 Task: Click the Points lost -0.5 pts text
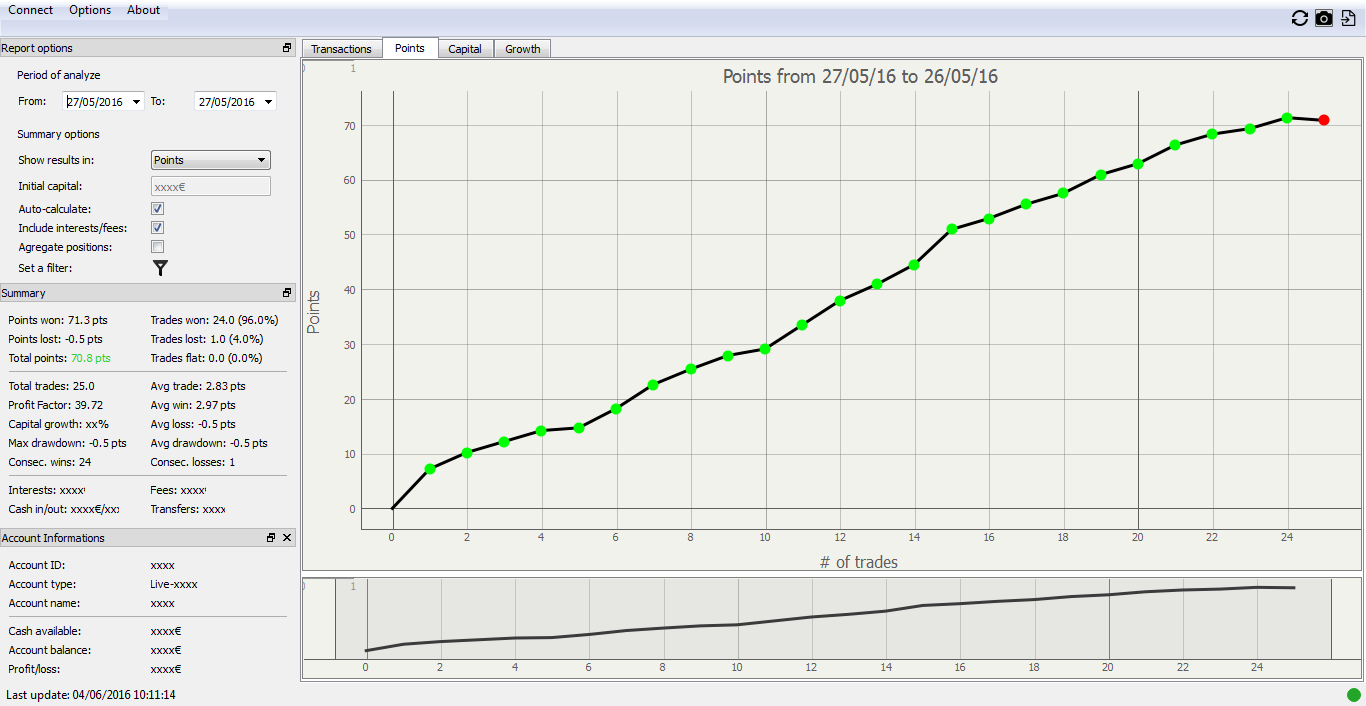[57, 339]
